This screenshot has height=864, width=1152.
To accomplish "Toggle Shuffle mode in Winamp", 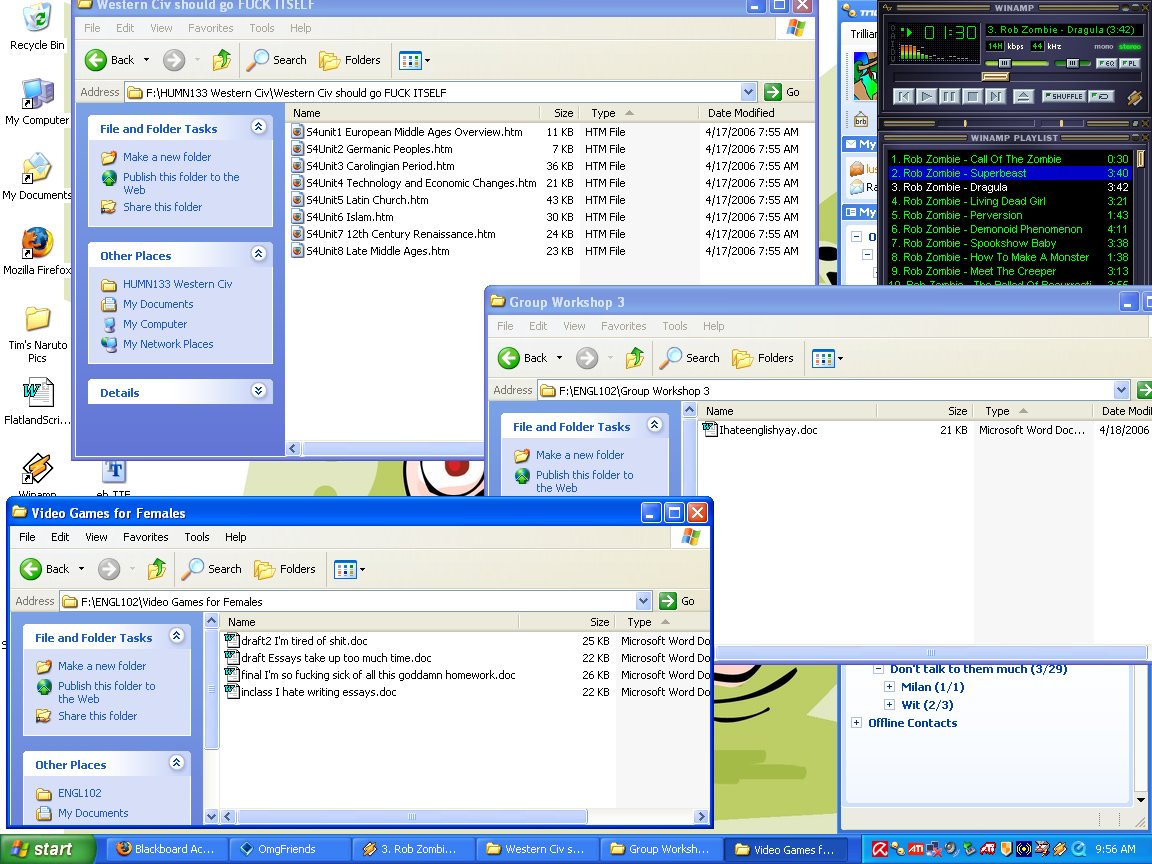I will 1063,96.
